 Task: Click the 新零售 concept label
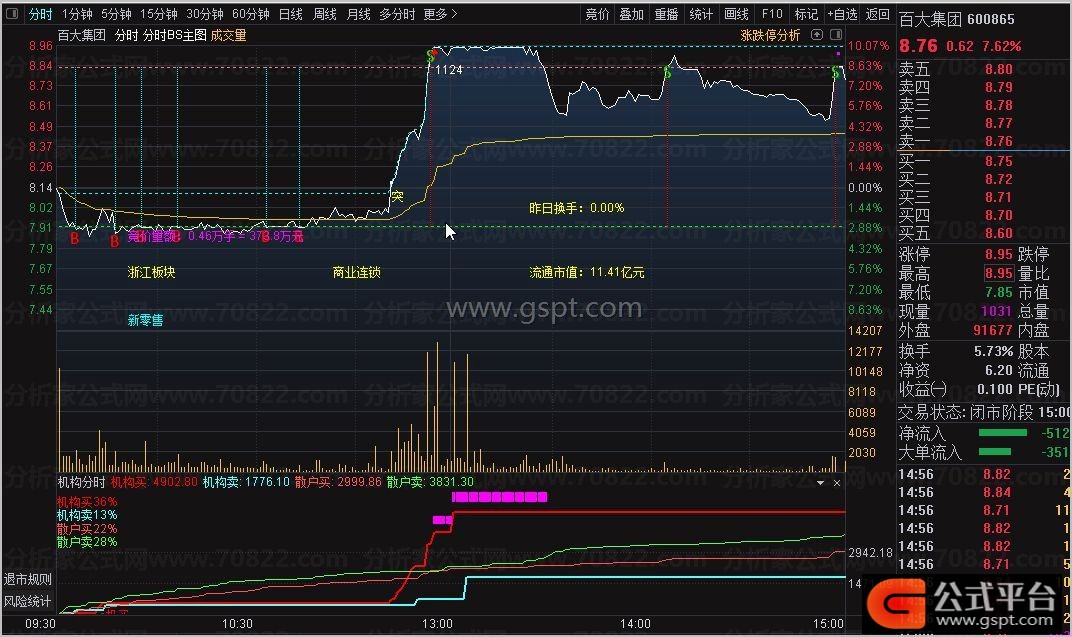[145, 320]
